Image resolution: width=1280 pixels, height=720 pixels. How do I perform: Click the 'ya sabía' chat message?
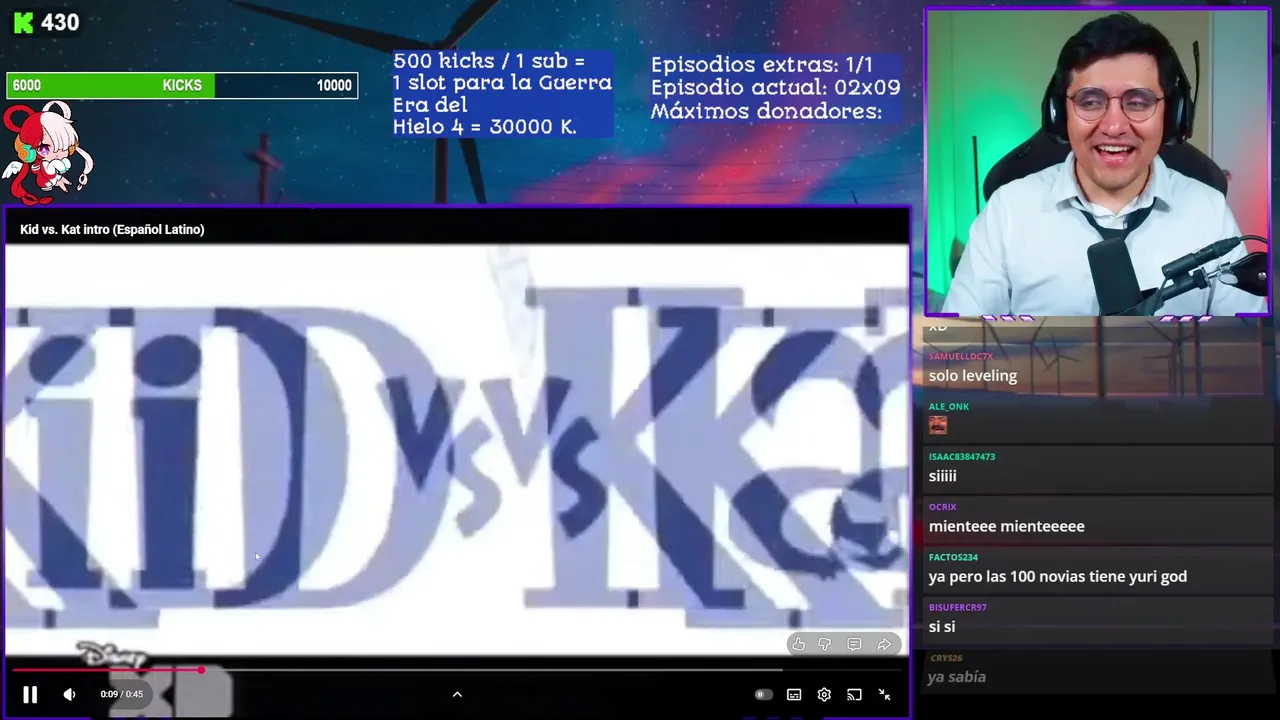(957, 677)
